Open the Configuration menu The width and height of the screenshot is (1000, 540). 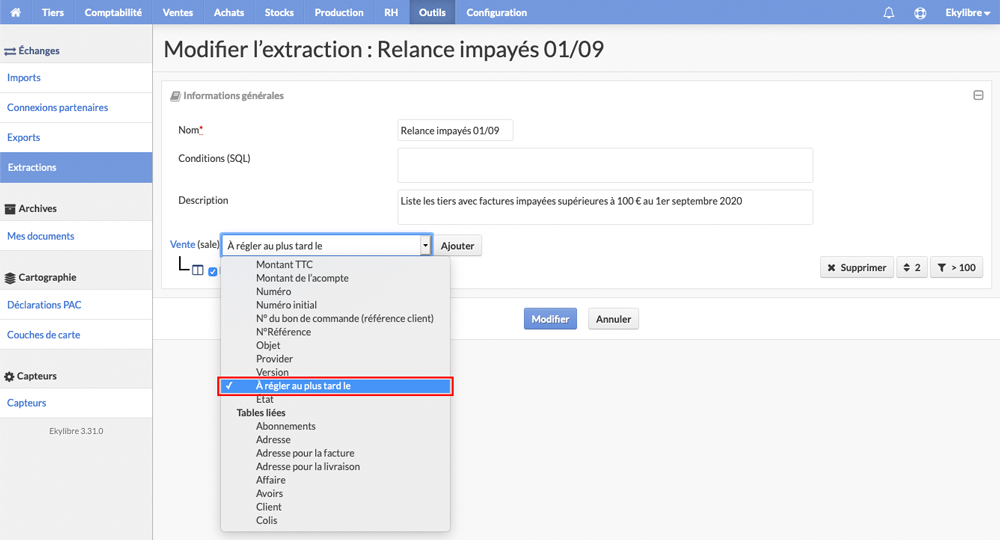[x=496, y=12]
